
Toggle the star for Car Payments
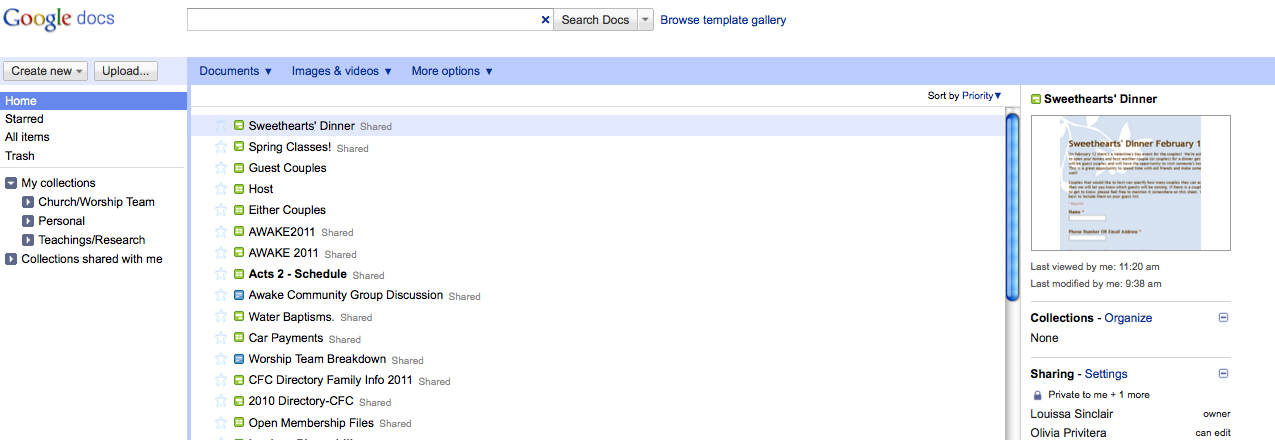221,338
